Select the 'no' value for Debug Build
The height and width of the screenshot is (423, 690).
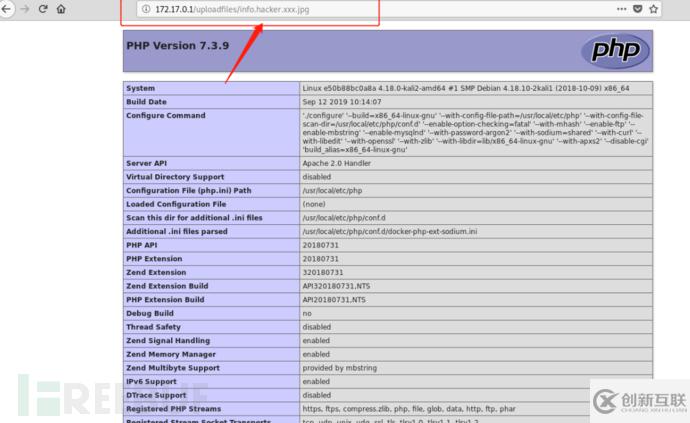307,313
